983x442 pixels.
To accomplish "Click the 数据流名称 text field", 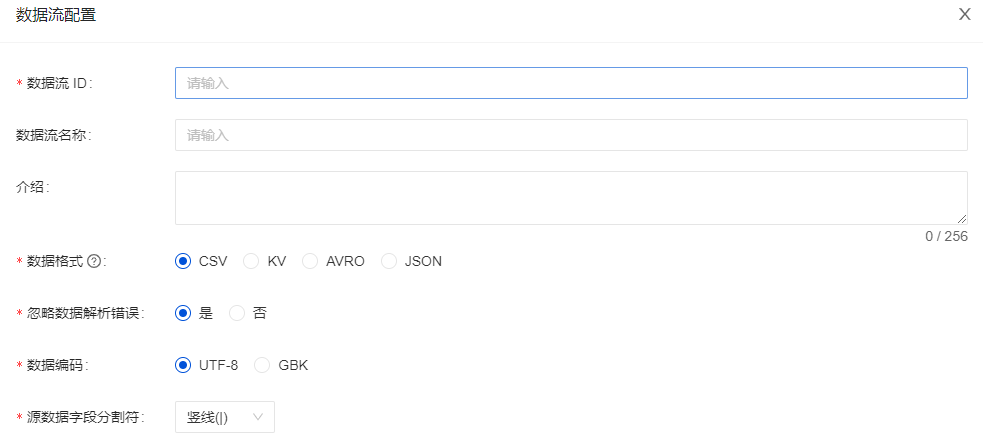I will [x=570, y=135].
